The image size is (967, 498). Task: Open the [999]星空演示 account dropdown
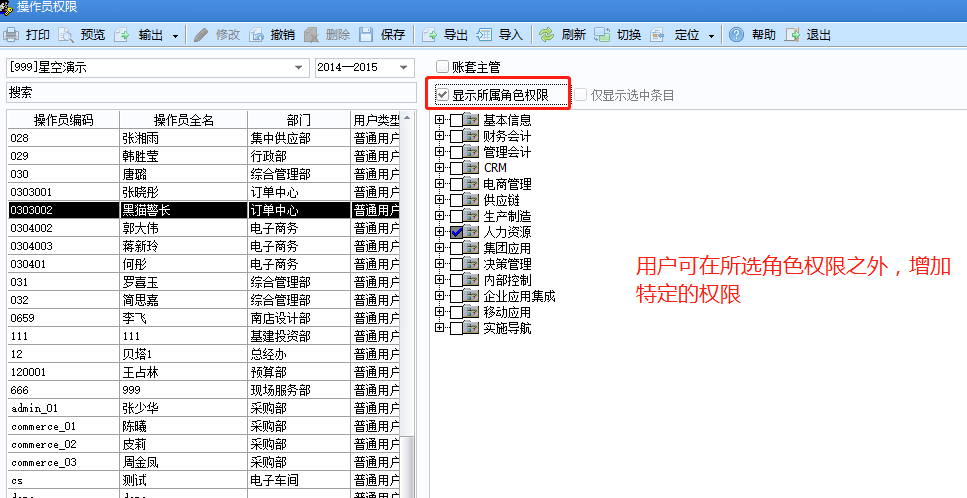click(x=299, y=68)
